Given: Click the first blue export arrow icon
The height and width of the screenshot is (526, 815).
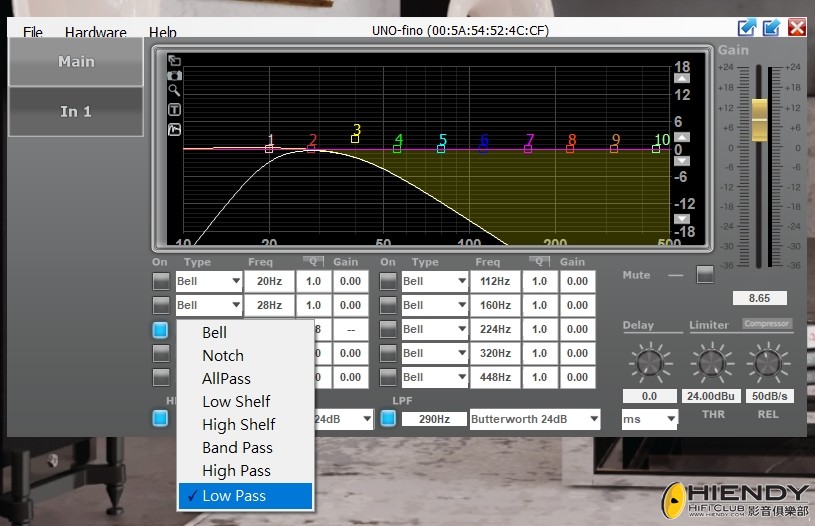Looking at the screenshot, I should (747, 27).
